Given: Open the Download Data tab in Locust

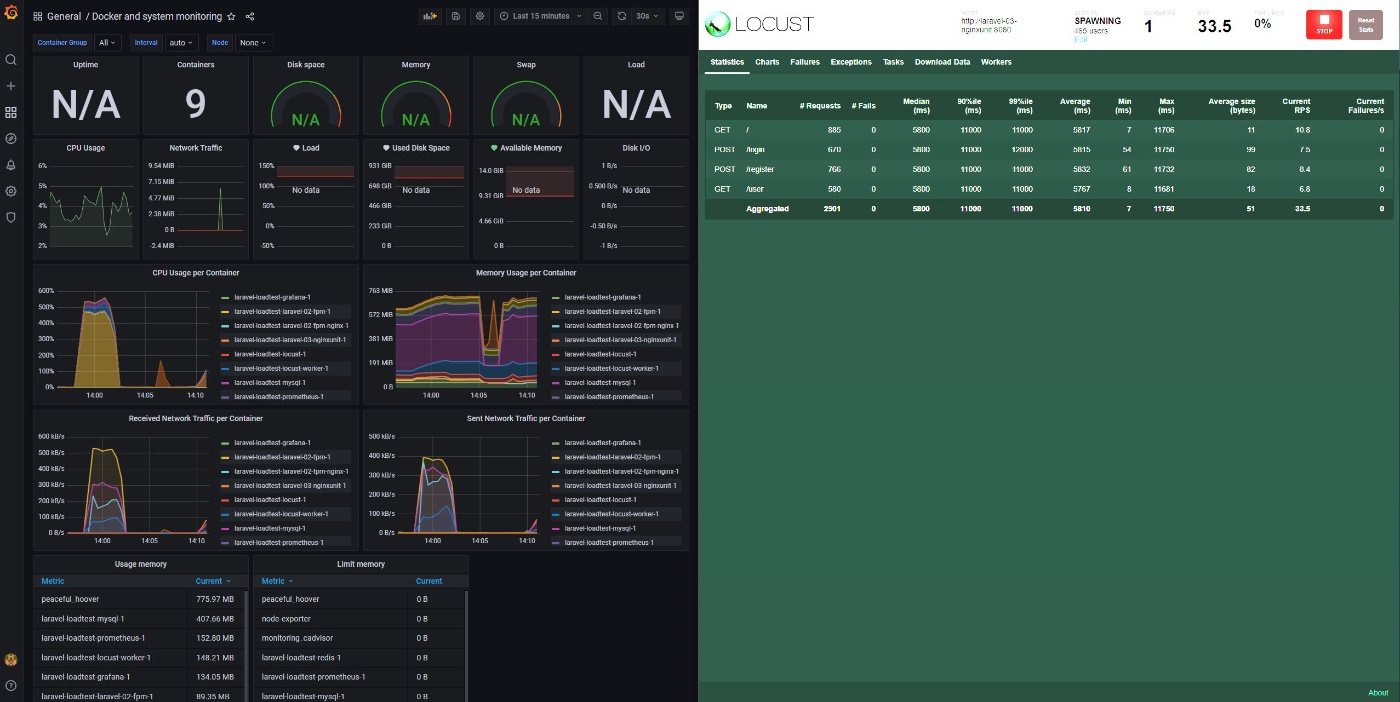Looking at the screenshot, I should tap(942, 62).
